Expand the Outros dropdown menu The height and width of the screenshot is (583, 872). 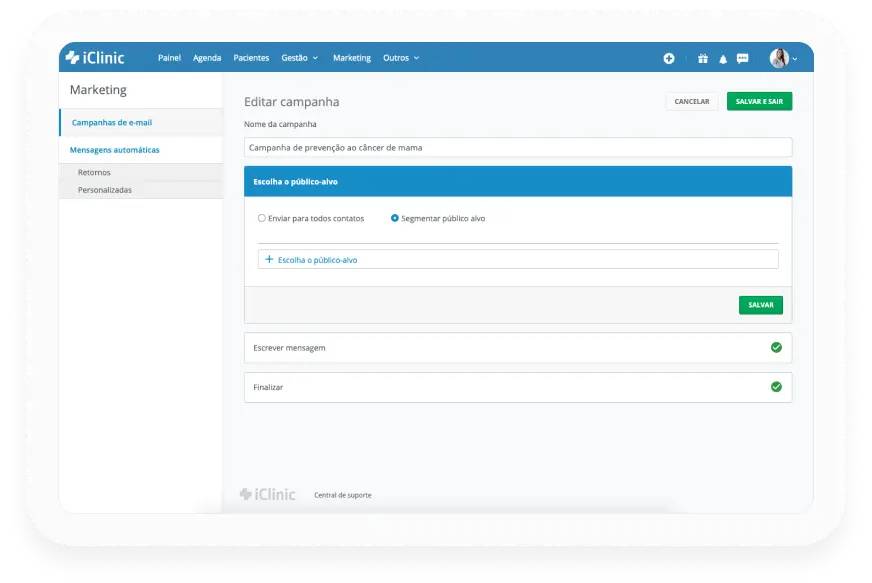pyautogui.click(x=400, y=58)
